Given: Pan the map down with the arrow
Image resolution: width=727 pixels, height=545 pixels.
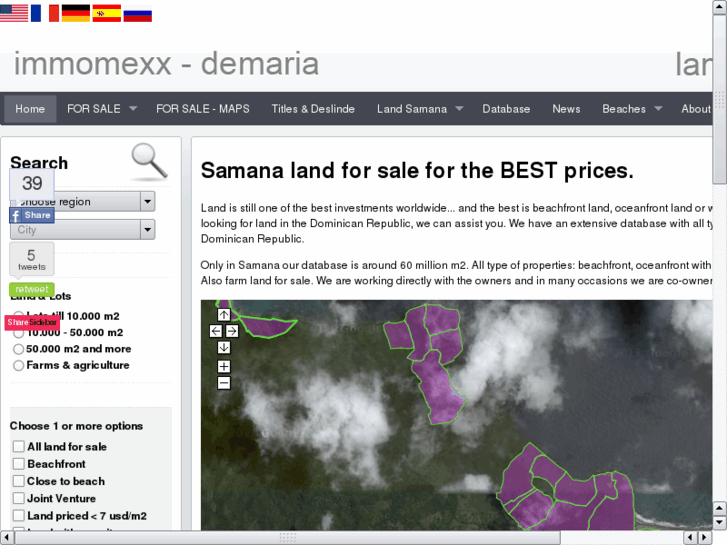Looking at the screenshot, I should coord(224,347).
